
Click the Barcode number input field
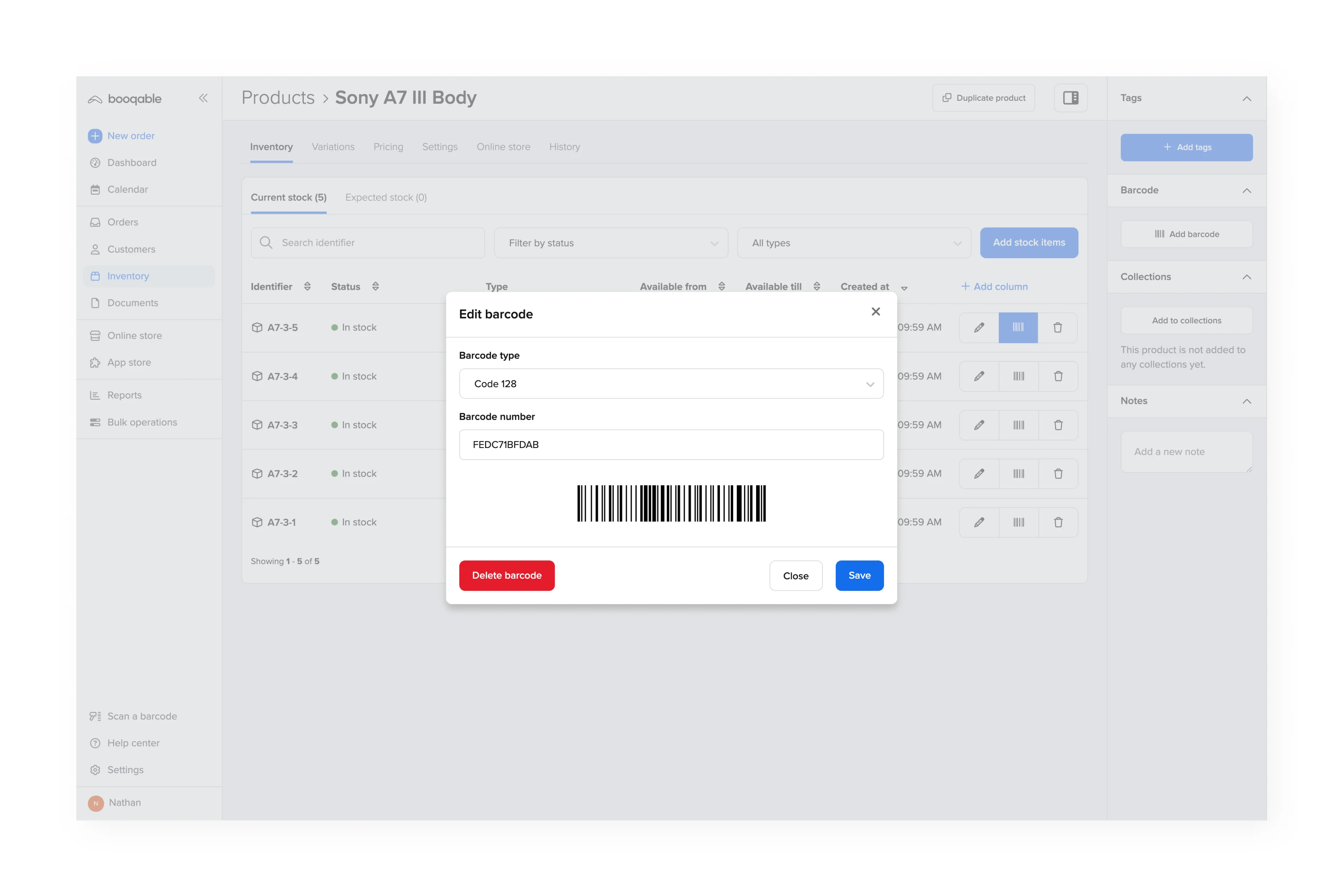pyautogui.click(x=671, y=444)
